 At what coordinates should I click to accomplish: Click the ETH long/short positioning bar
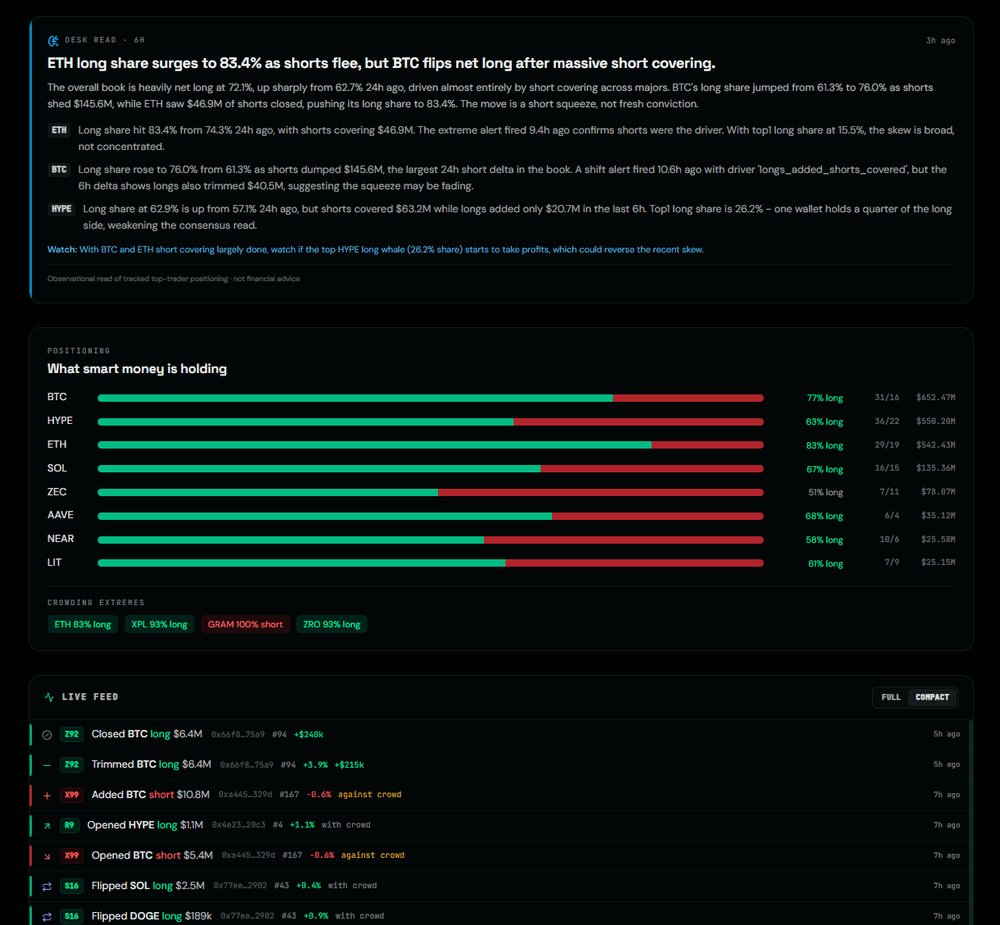430,445
